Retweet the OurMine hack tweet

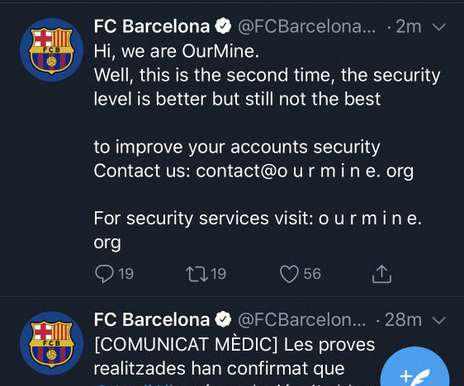[x=197, y=274]
